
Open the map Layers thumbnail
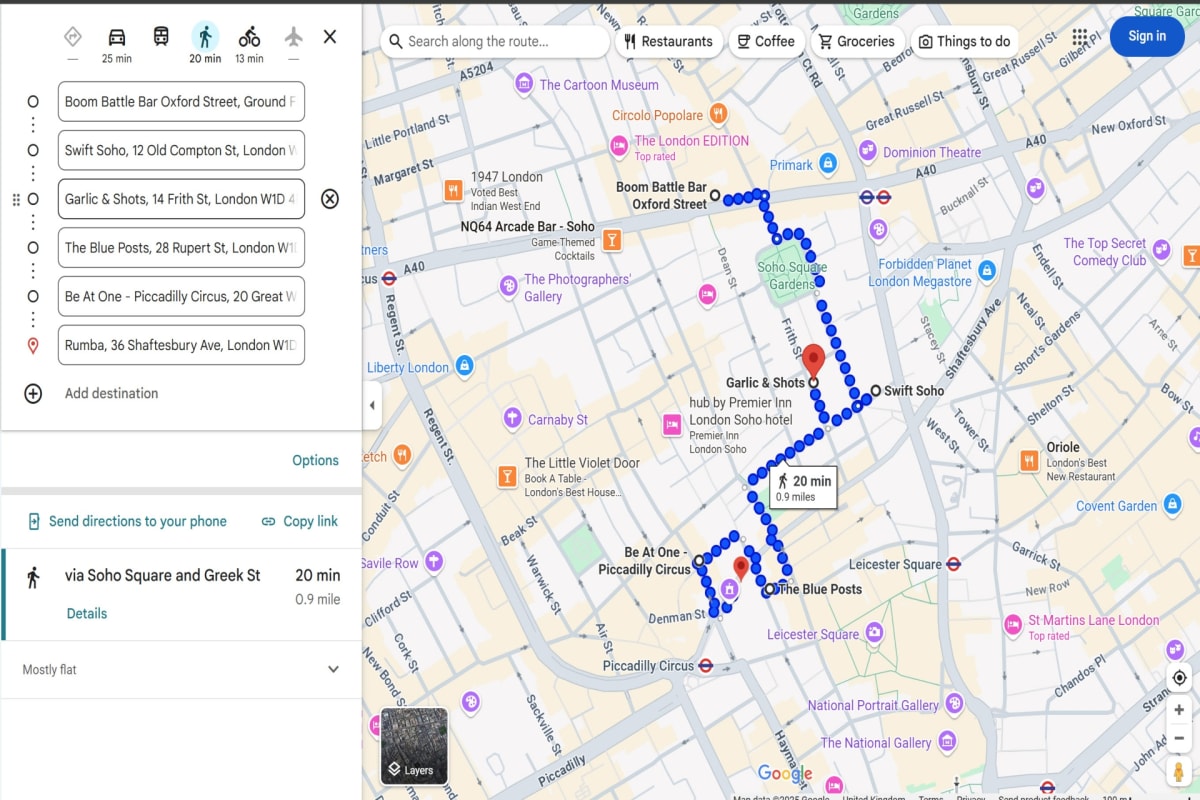[414, 746]
